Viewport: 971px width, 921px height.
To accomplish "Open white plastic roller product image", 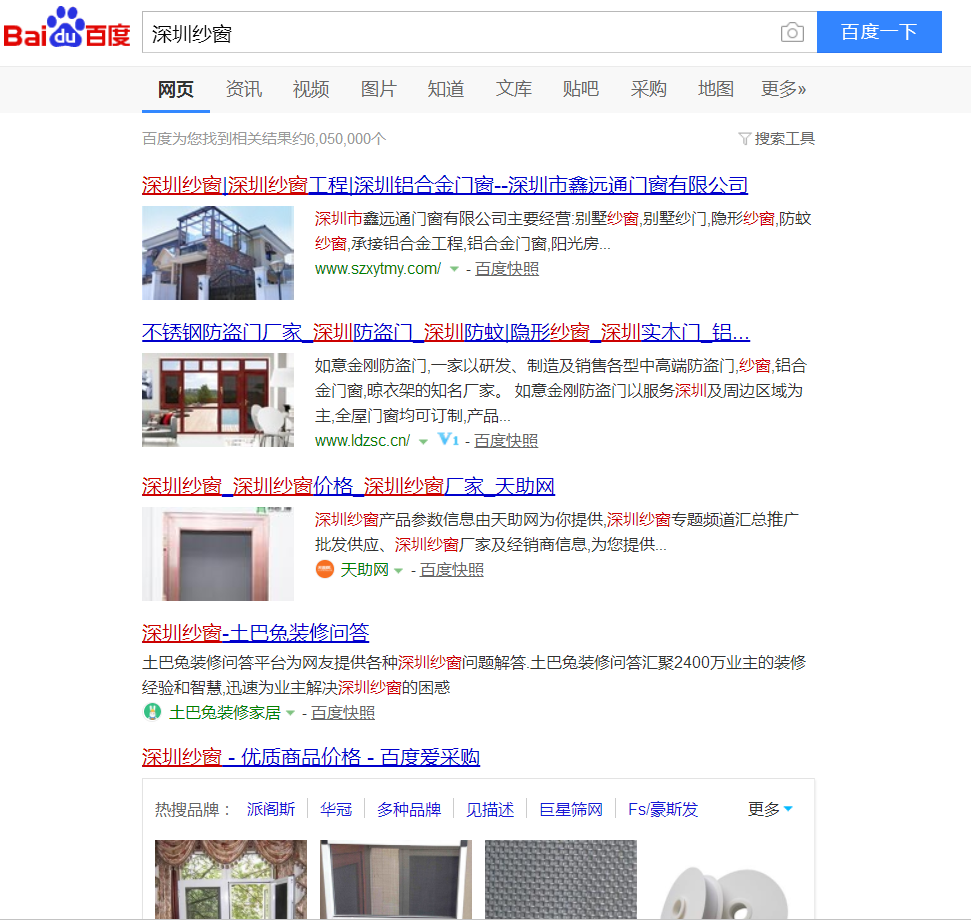I will click(x=725, y=880).
